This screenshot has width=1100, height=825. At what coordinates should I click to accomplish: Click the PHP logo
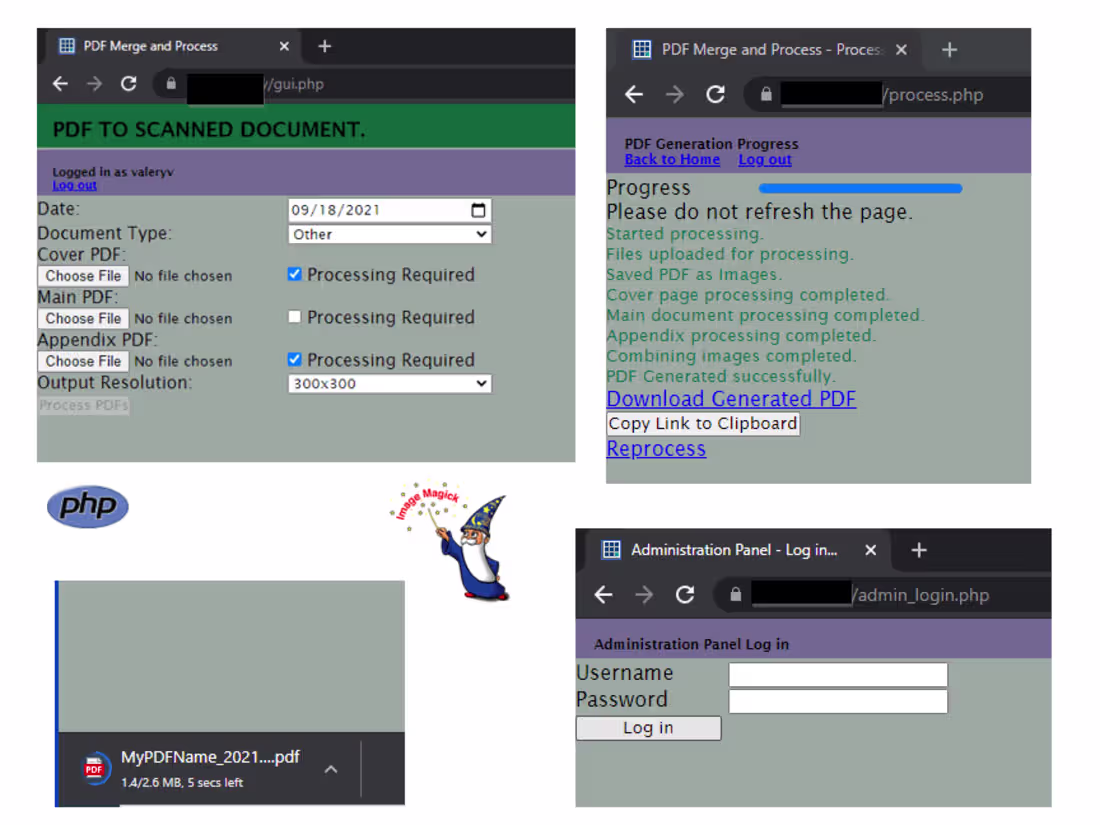pyautogui.click(x=86, y=507)
